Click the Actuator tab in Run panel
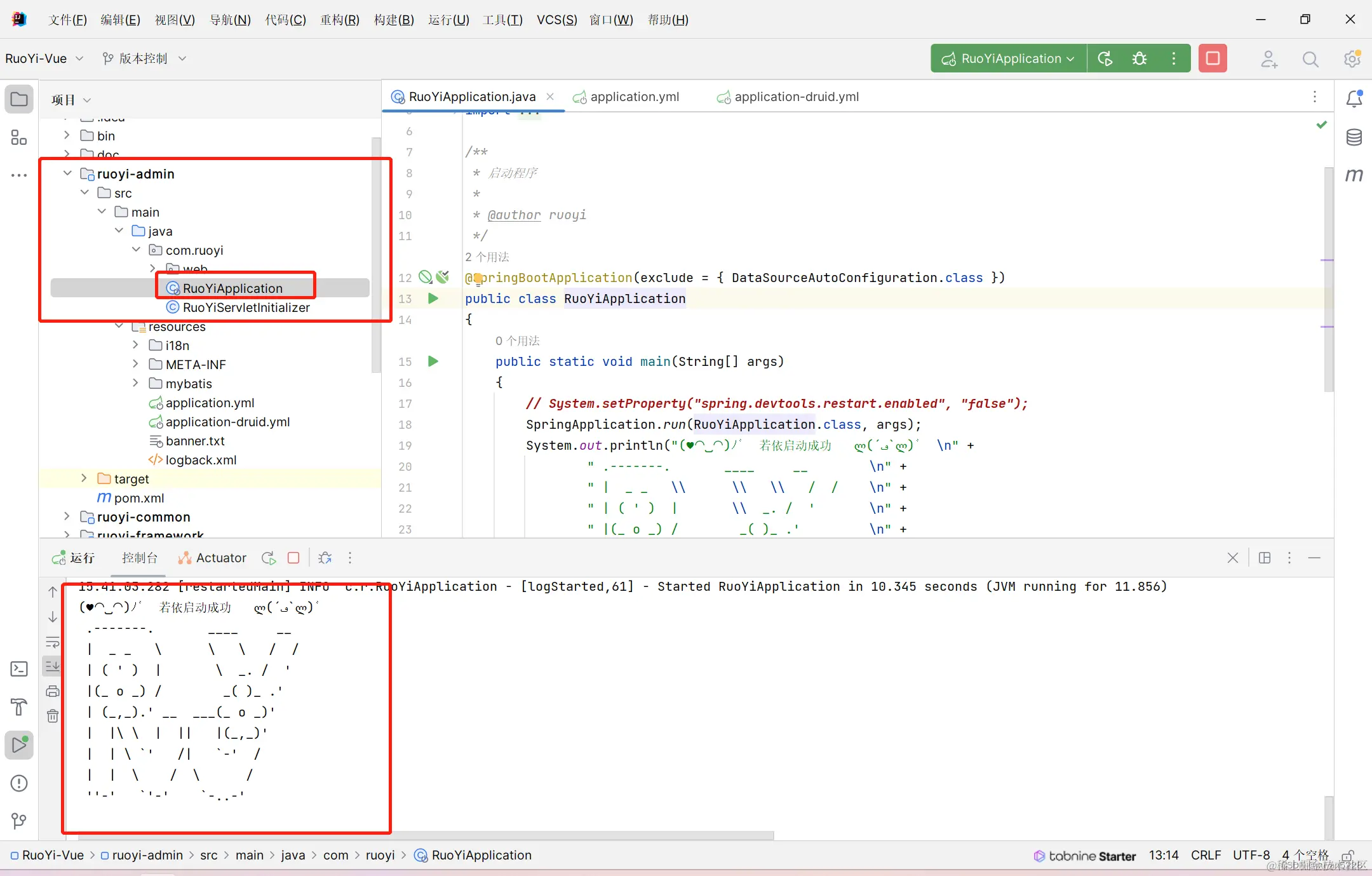The image size is (1372, 876). coord(212,558)
